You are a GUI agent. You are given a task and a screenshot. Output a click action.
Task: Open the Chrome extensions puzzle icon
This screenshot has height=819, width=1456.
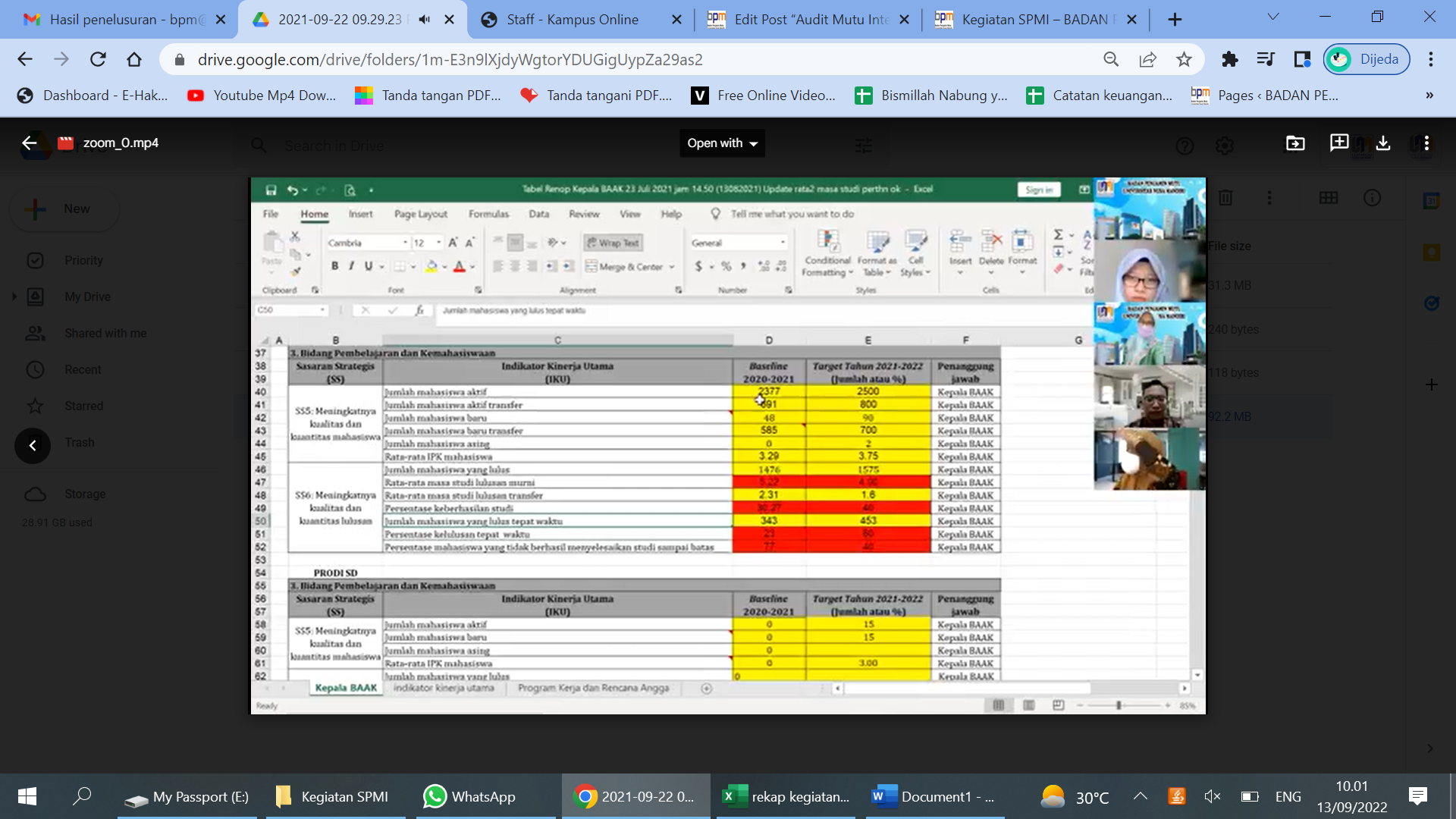(1229, 59)
